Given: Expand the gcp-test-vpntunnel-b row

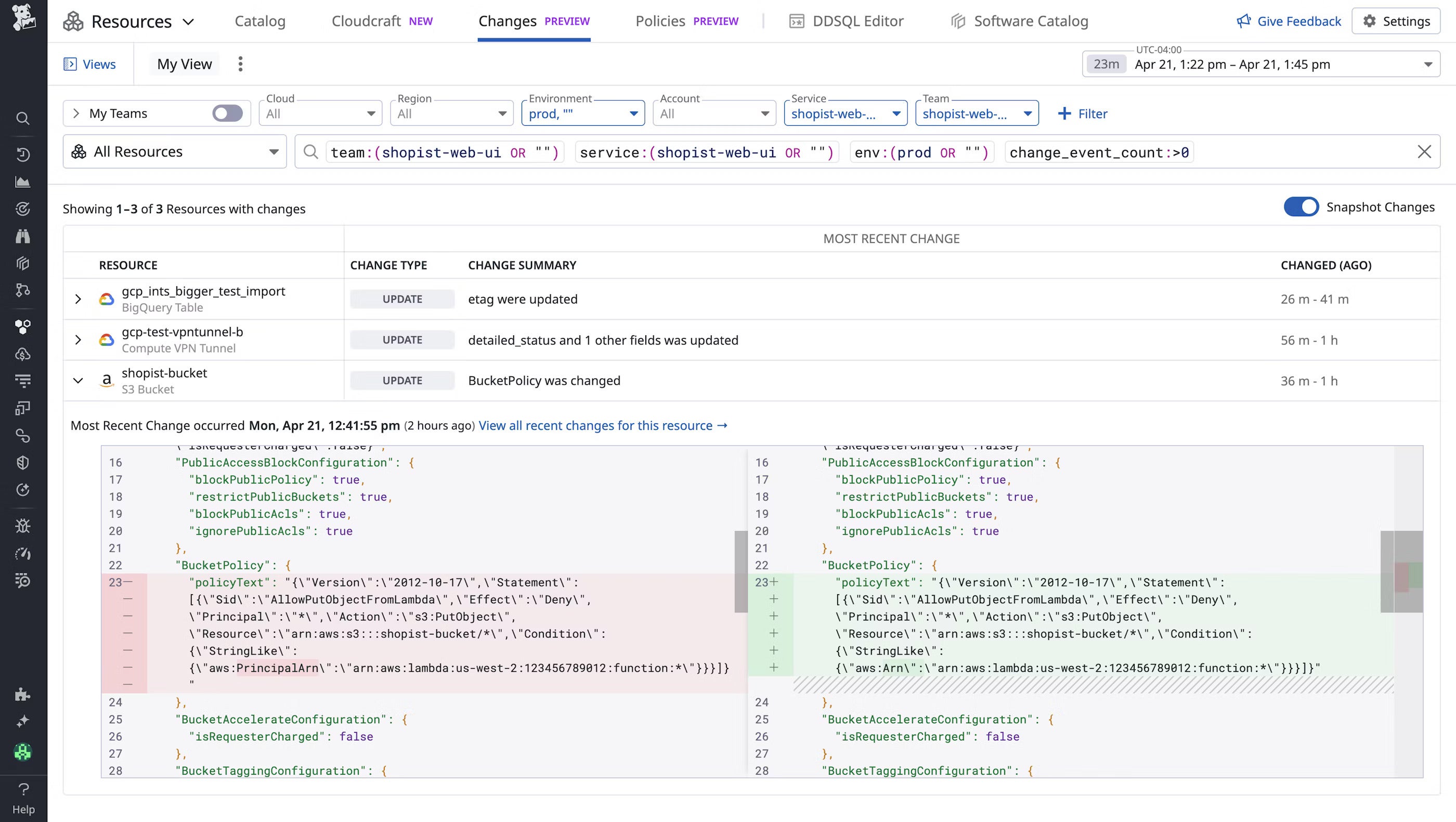Looking at the screenshot, I should [x=78, y=340].
